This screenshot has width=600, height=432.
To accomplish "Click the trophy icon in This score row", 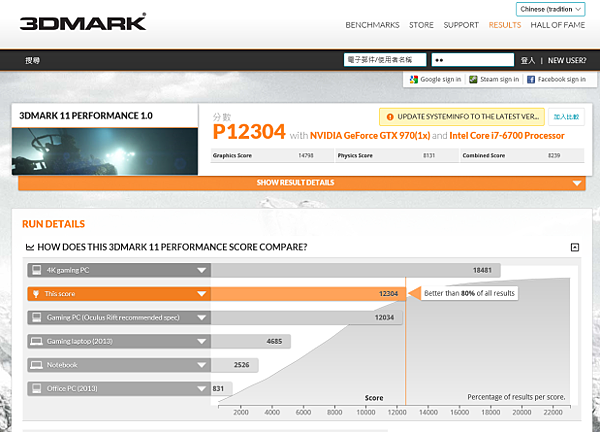I will point(36,294).
